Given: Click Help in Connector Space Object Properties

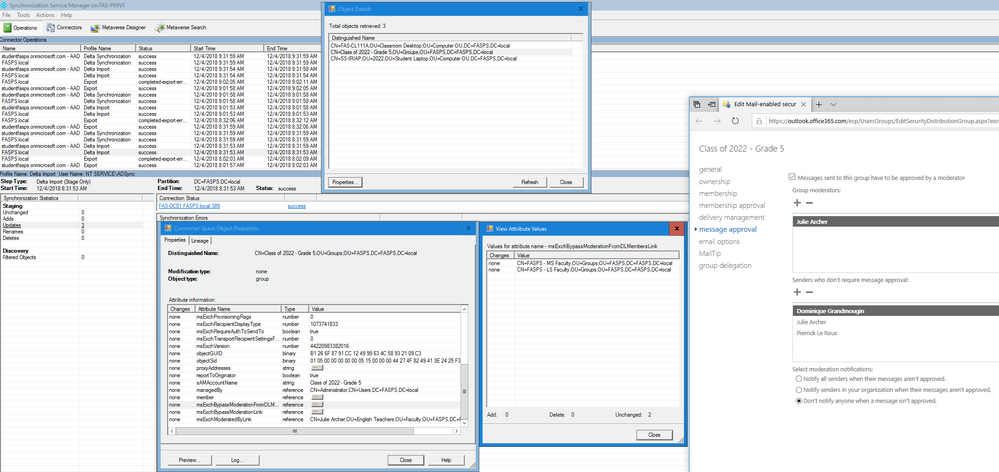Looking at the screenshot, I should click(x=446, y=460).
